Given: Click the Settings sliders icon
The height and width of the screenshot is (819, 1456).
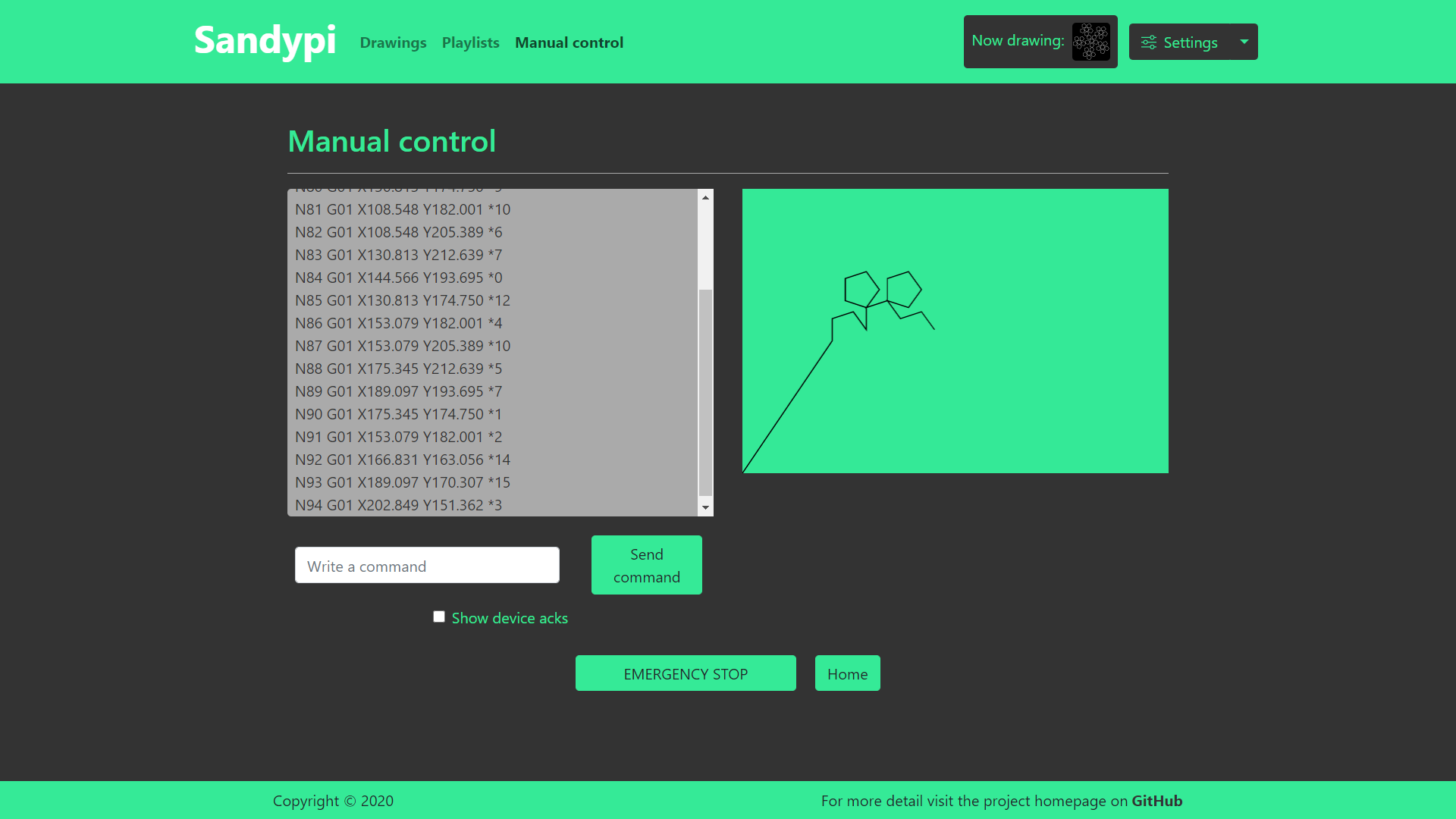Looking at the screenshot, I should [1149, 42].
